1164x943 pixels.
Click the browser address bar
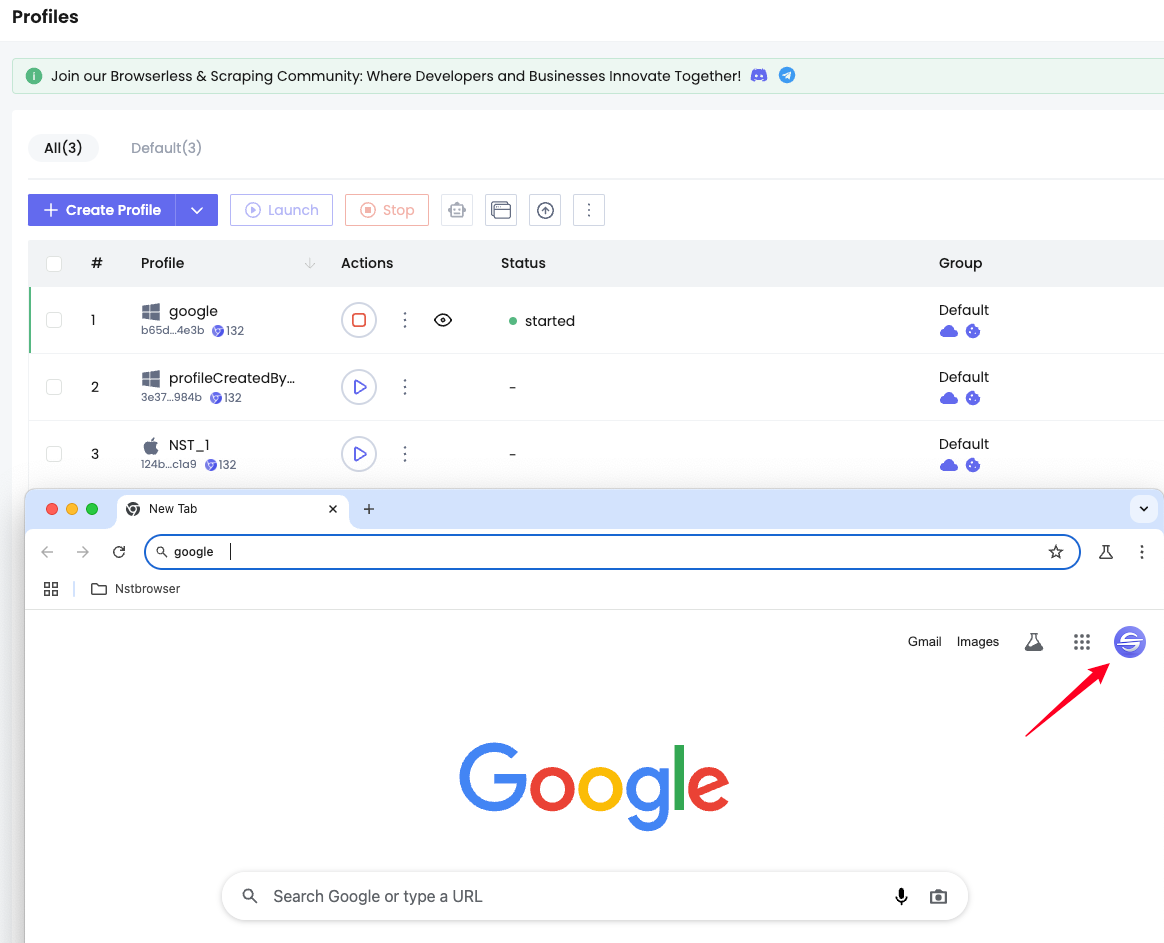click(612, 552)
